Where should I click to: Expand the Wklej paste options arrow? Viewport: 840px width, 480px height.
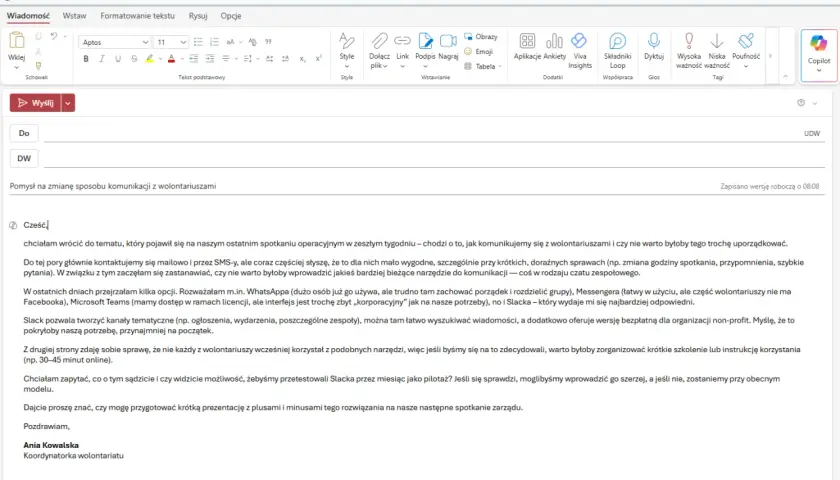point(17,68)
